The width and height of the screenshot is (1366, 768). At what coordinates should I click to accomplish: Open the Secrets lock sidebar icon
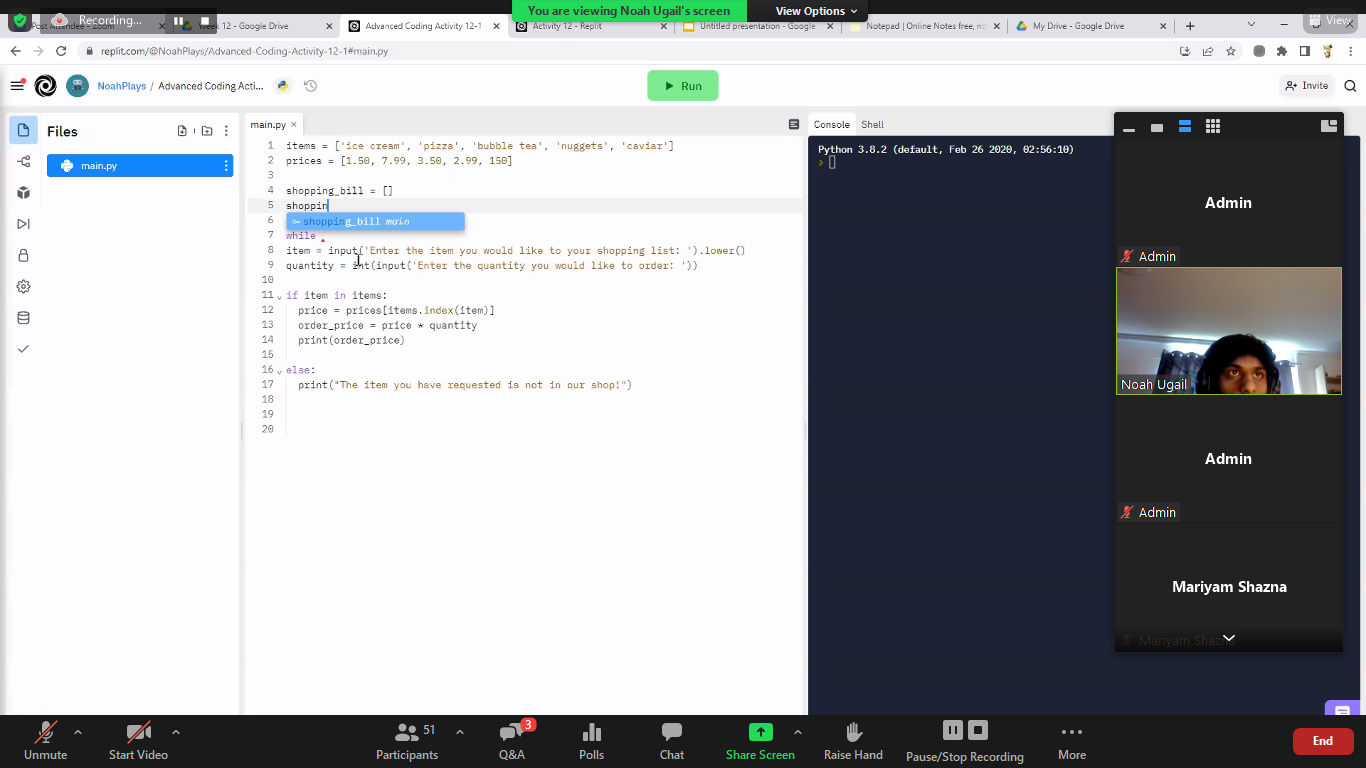tap(24, 255)
